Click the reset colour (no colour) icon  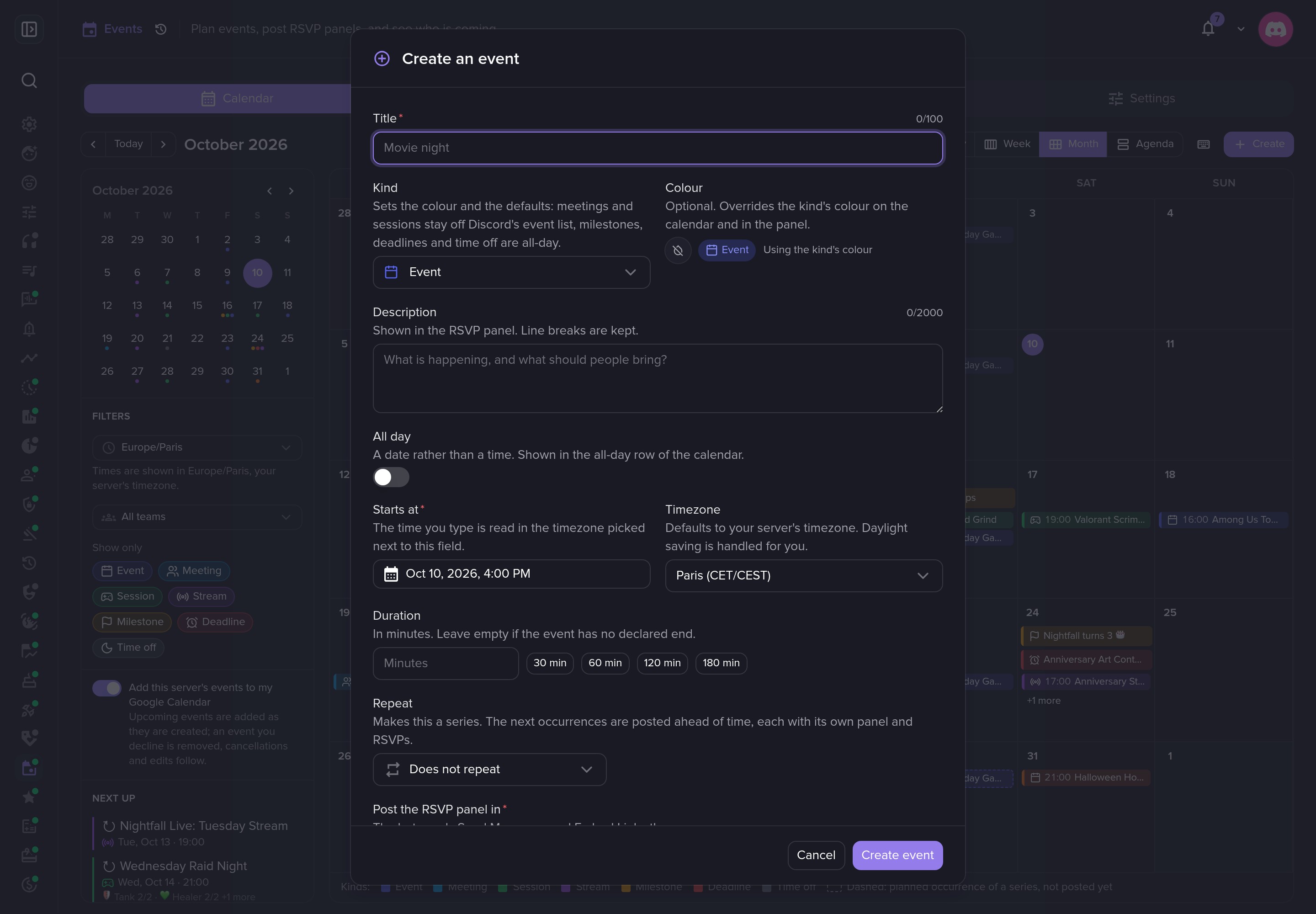(678, 250)
